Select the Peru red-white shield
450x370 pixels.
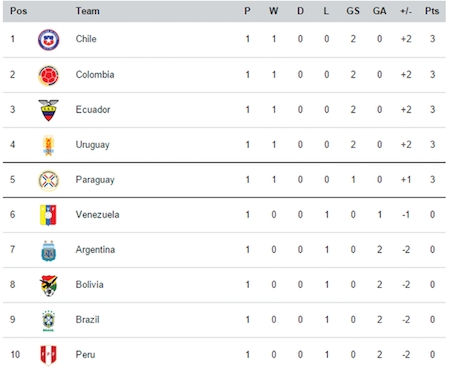pyautogui.click(x=48, y=355)
